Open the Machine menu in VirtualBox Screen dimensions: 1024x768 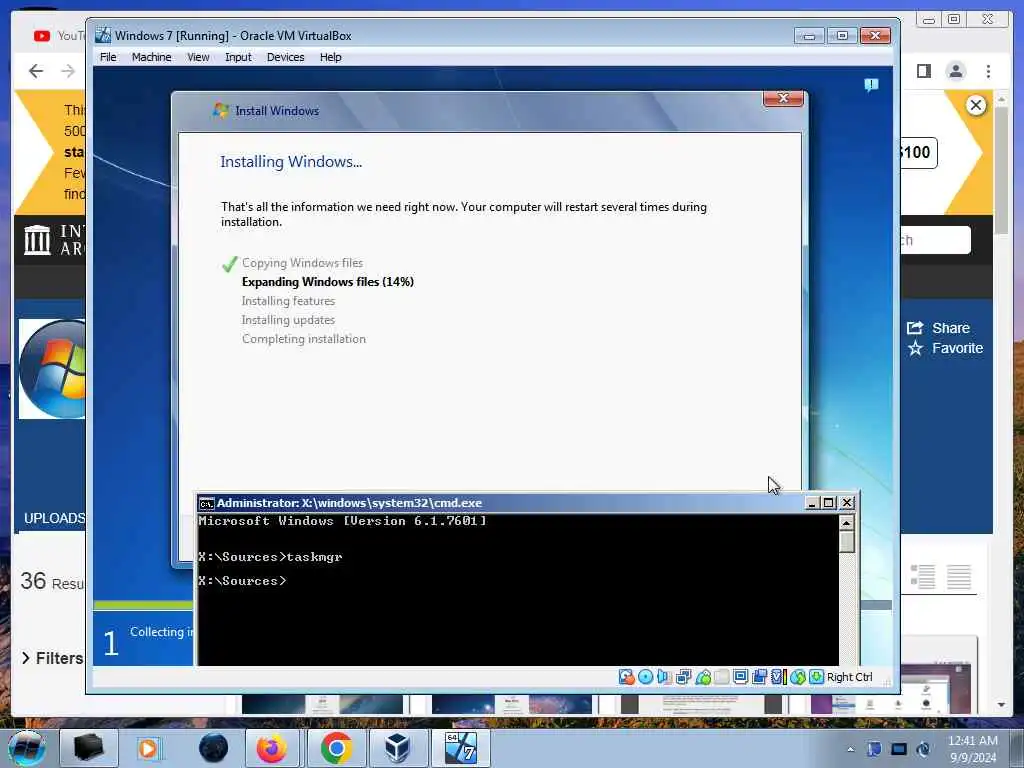coord(152,57)
